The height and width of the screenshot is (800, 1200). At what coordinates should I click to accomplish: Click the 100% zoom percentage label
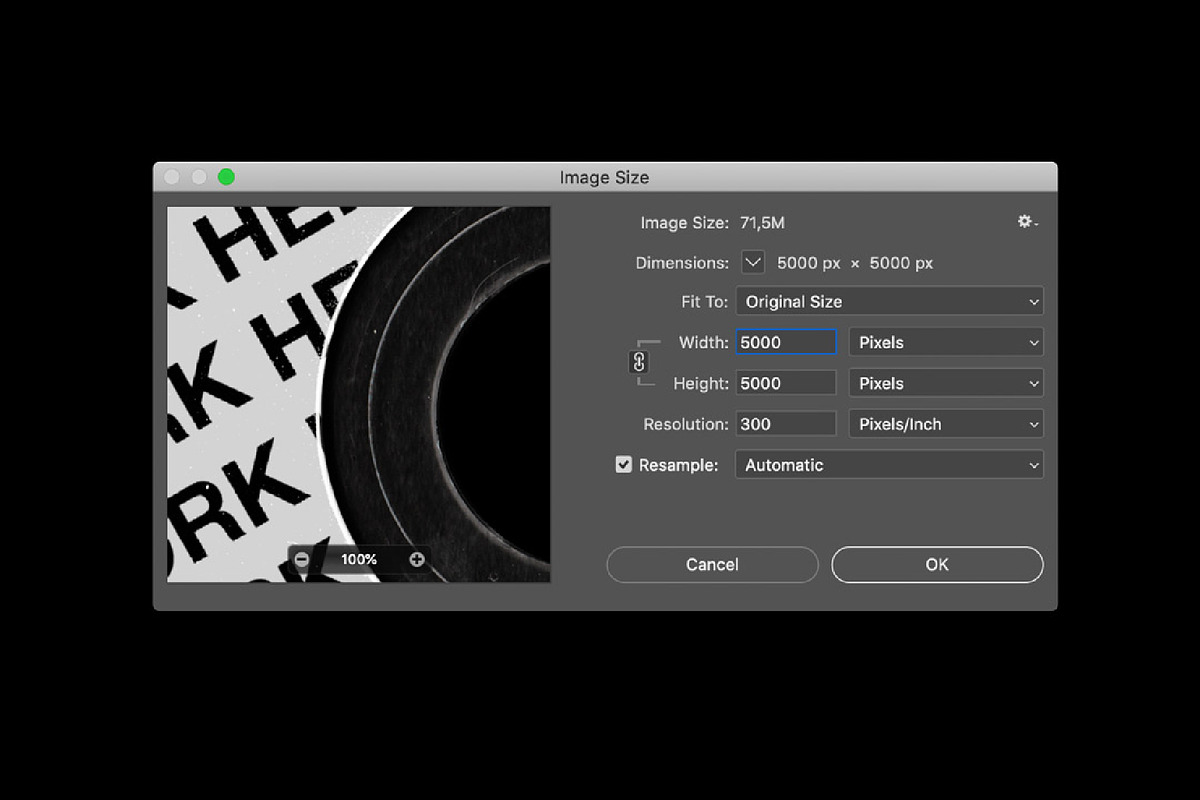pos(358,559)
